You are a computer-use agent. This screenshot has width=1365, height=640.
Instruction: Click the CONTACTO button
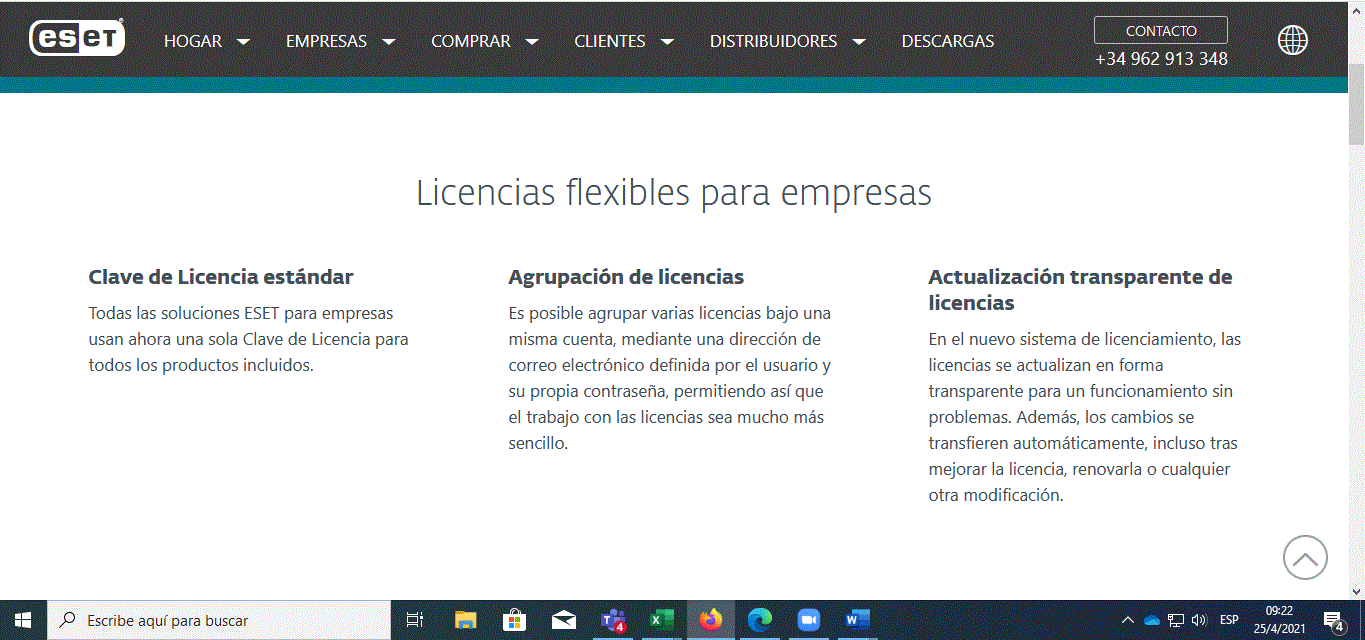1161,31
